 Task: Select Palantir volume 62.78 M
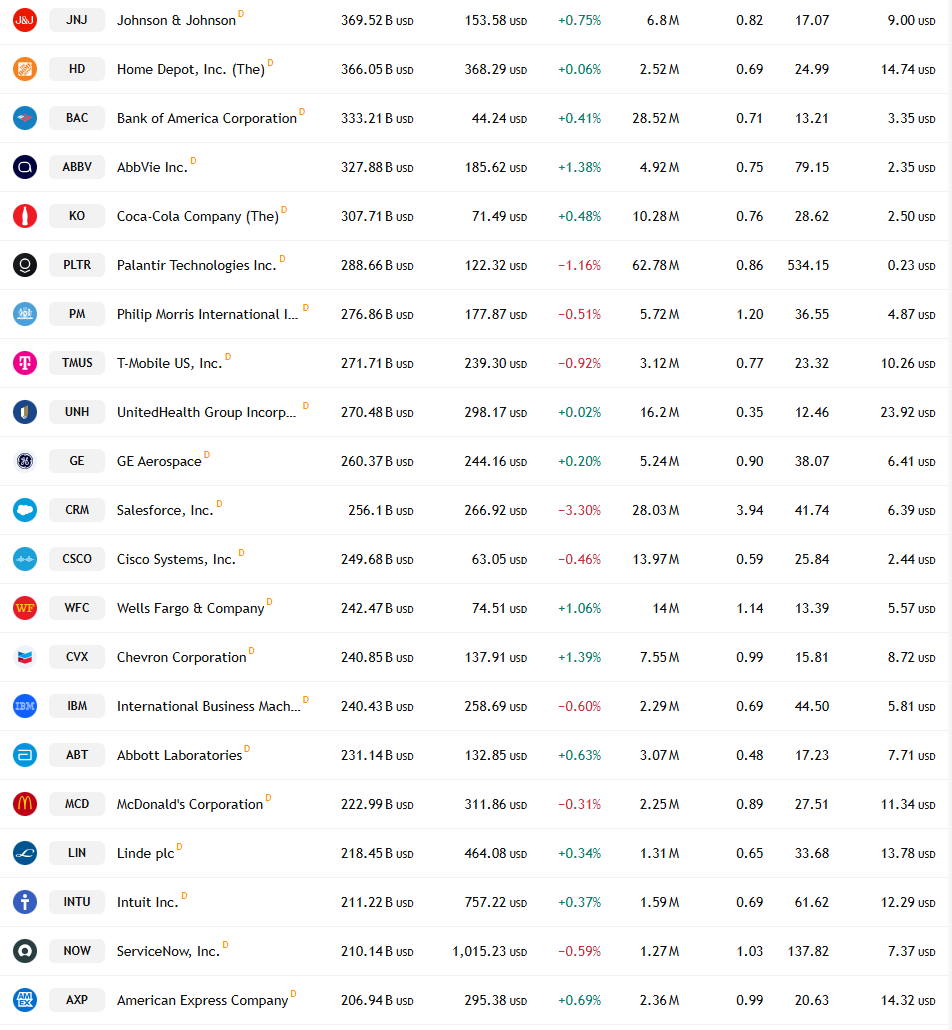[656, 265]
